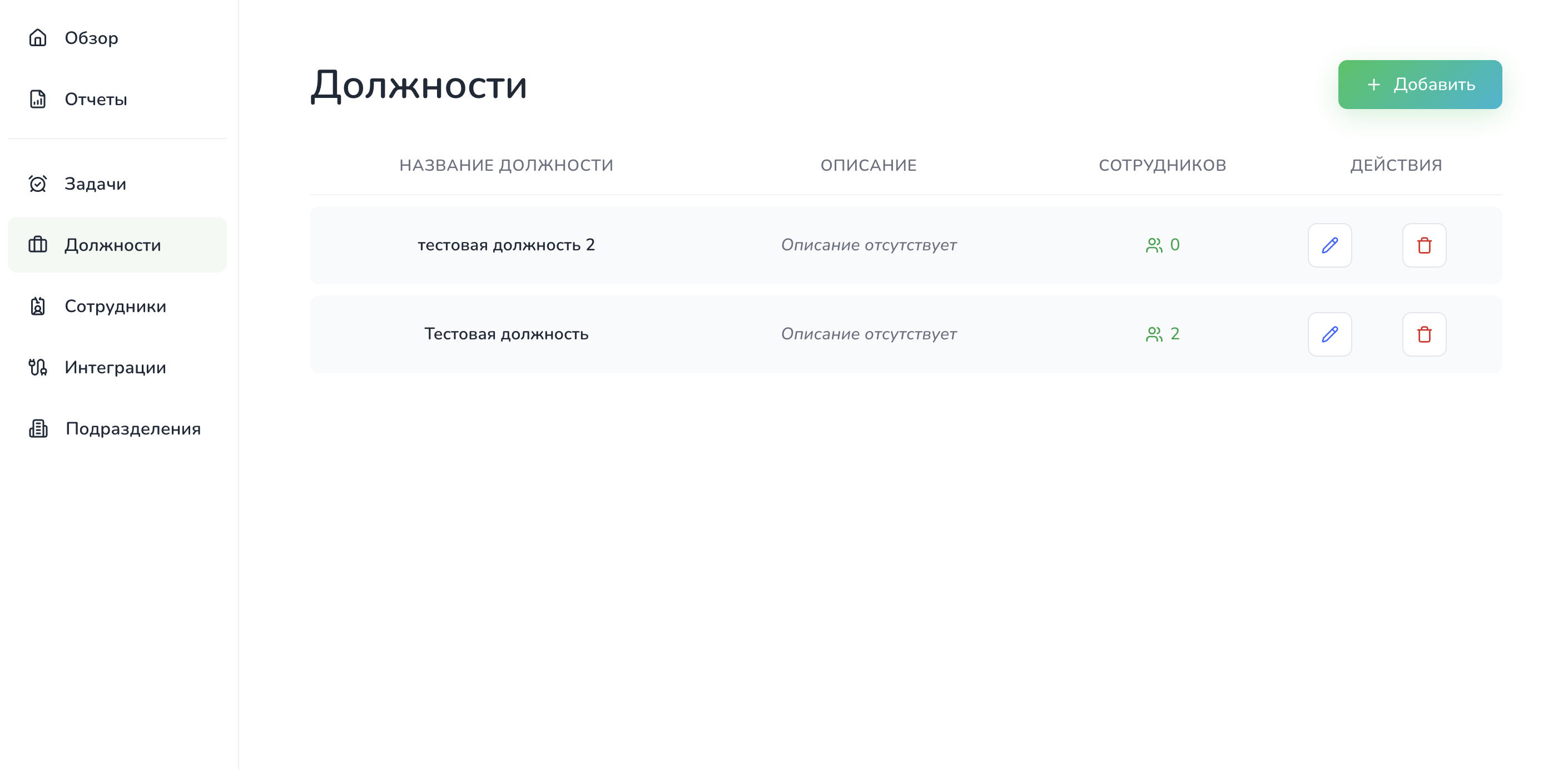Select the home Обзор icon
Image resolution: width=1568 pixels, height=770 pixels.
(38, 38)
